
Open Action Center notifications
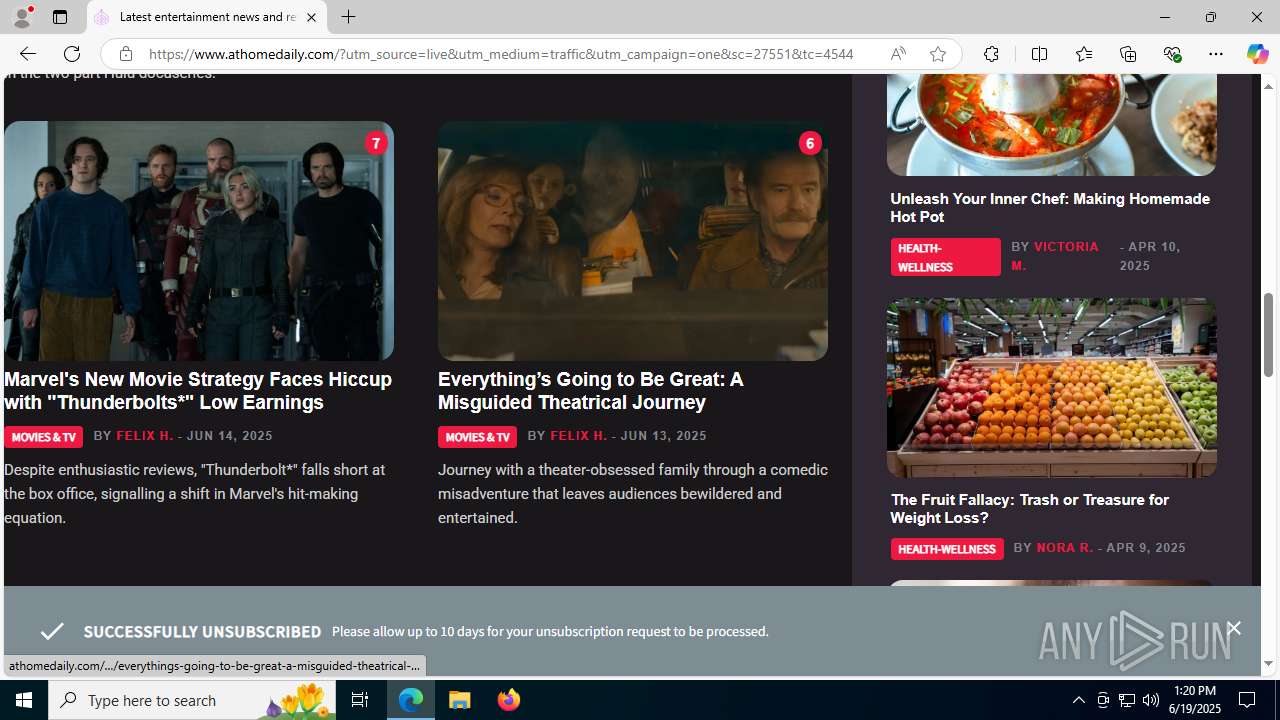coord(1248,700)
